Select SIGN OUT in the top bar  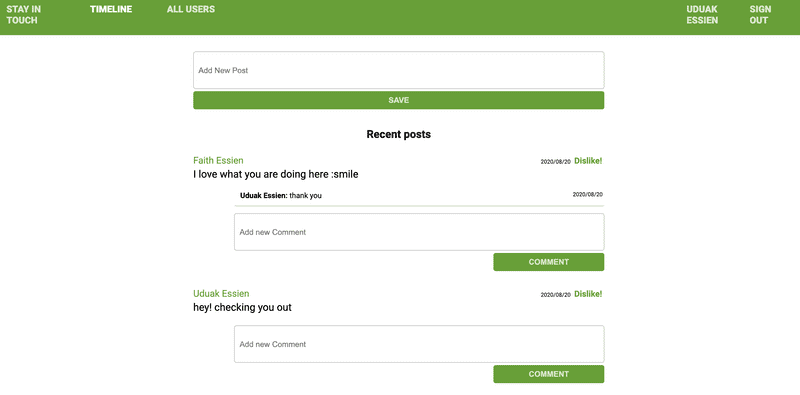[x=760, y=15]
